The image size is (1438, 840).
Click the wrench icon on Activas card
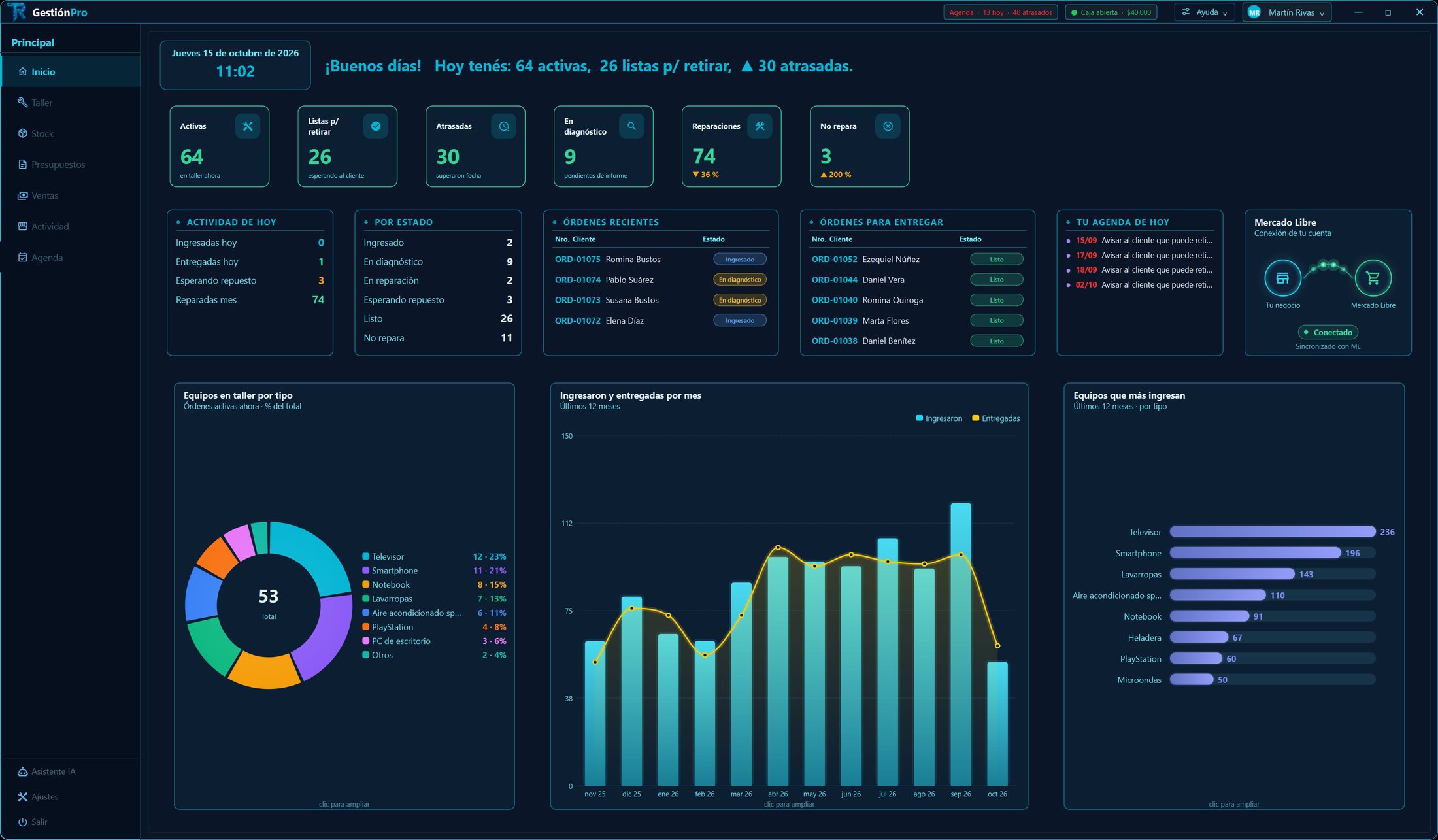(248, 126)
